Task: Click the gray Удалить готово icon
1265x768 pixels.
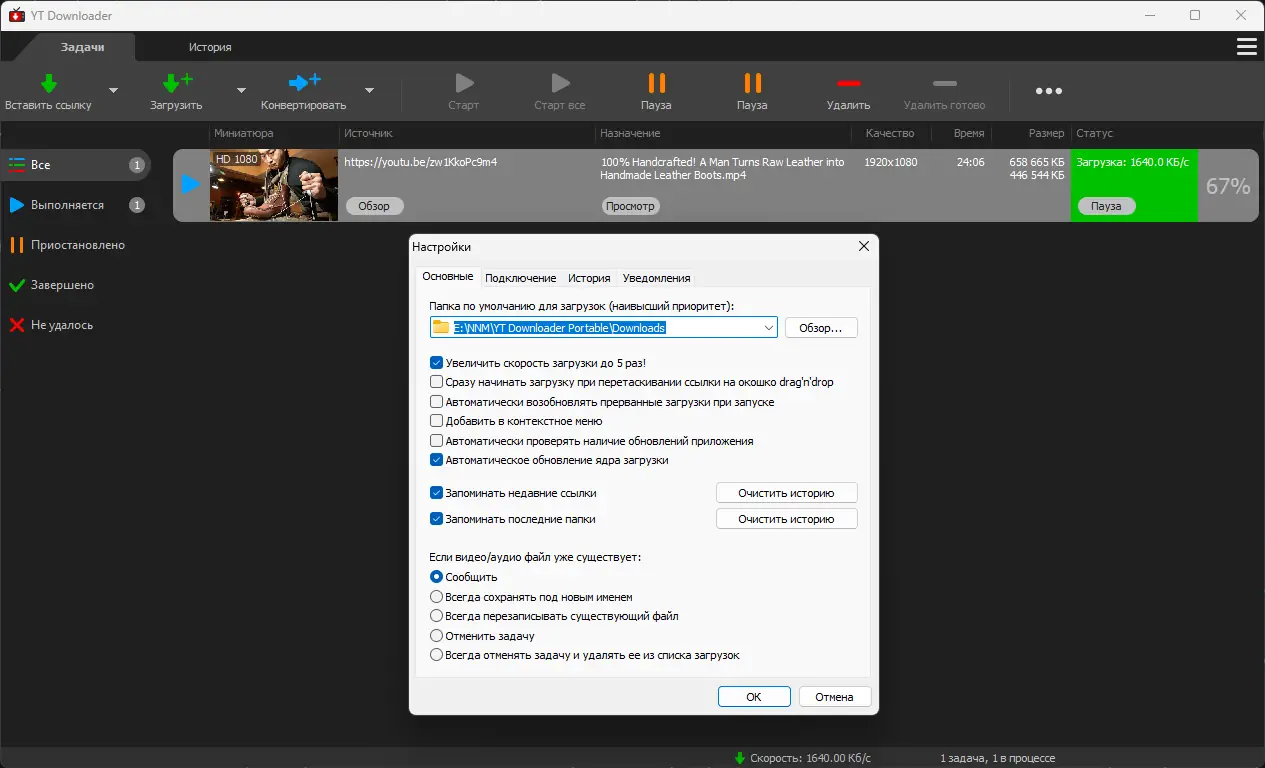Action: pos(944,83)
